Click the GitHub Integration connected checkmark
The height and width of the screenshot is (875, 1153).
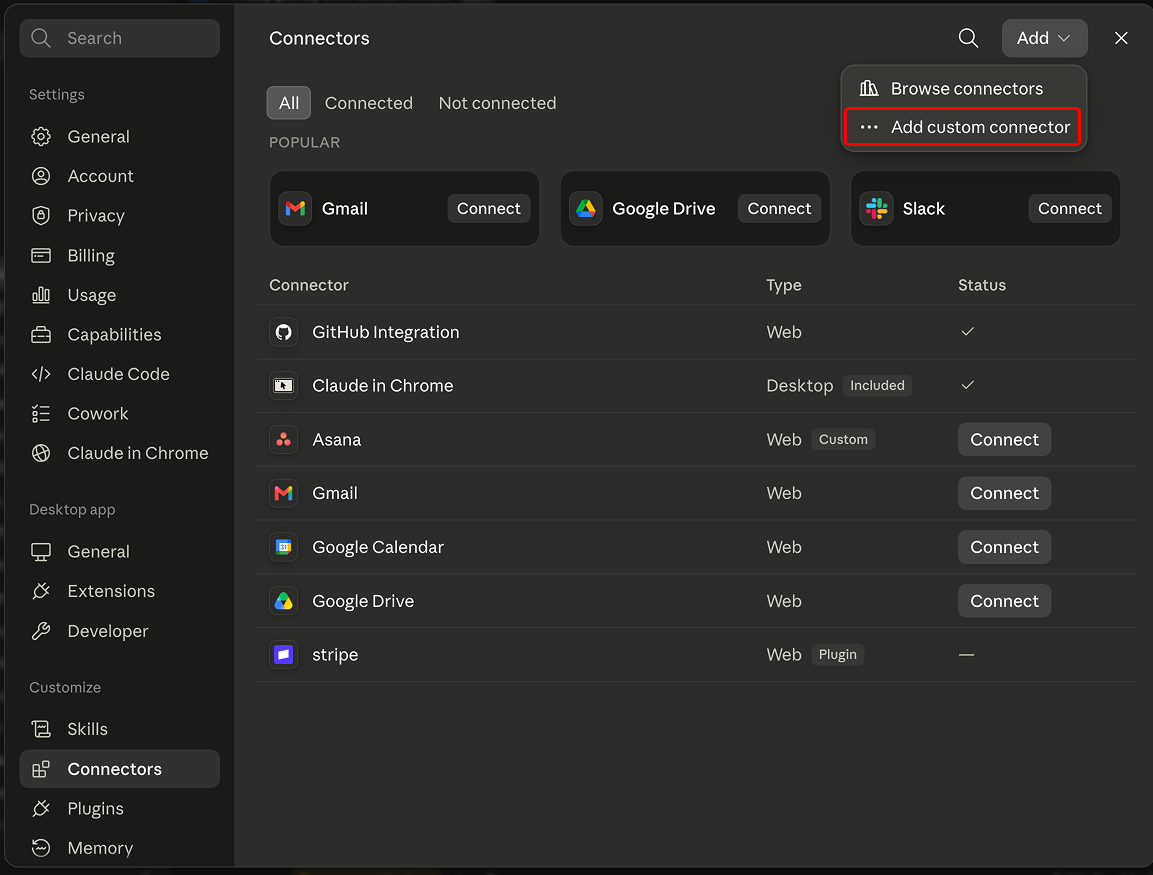[x=968, y=332]
